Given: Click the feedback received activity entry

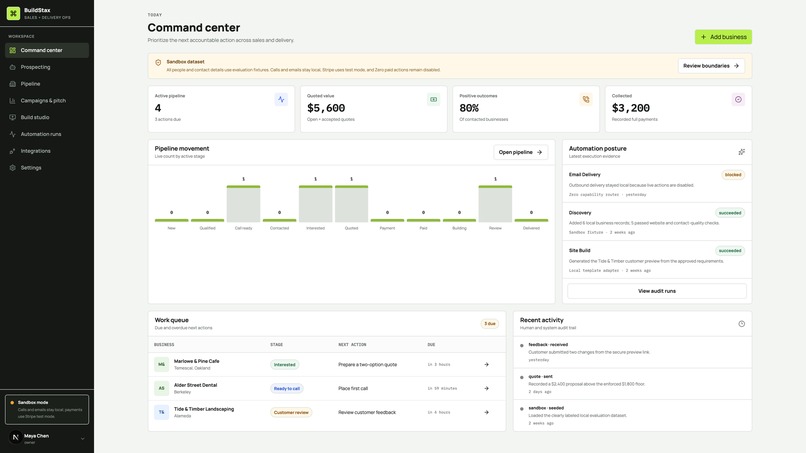Looking at the screenshot, I should pos(632,352).
